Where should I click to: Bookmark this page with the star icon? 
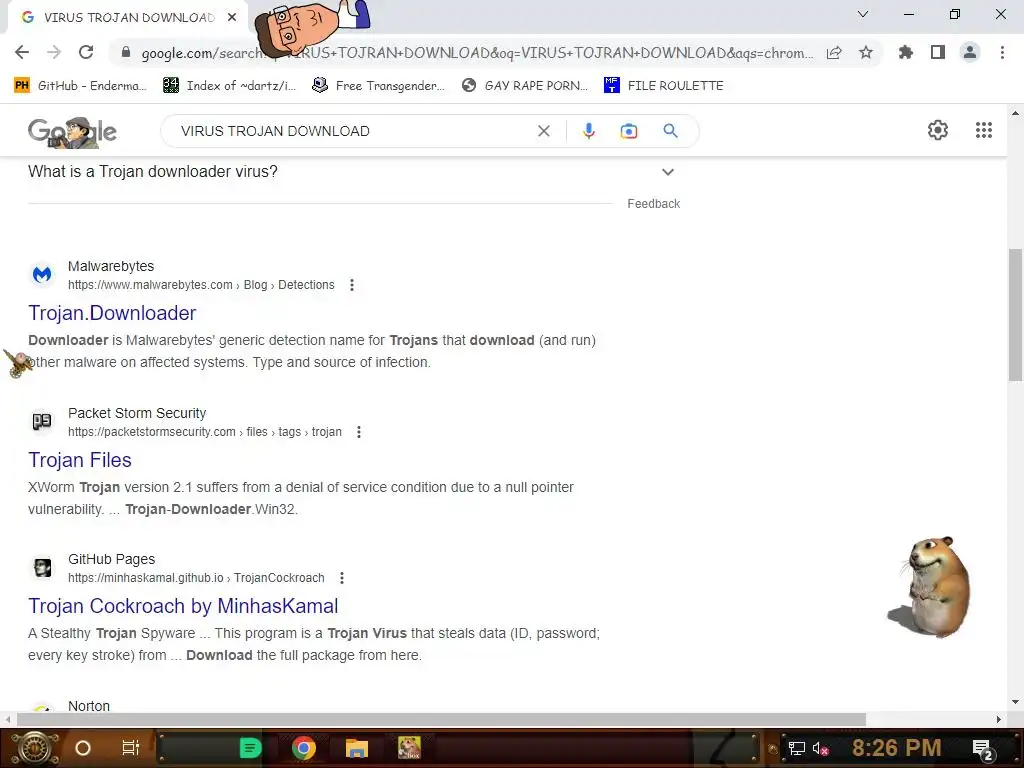(x=866, y=52)
